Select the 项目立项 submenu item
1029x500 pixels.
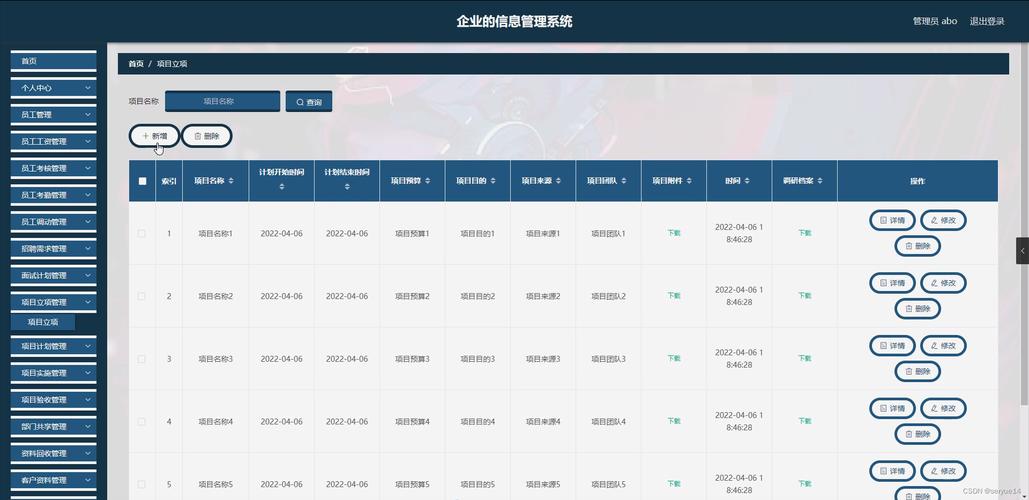click(x=43, y=322)
